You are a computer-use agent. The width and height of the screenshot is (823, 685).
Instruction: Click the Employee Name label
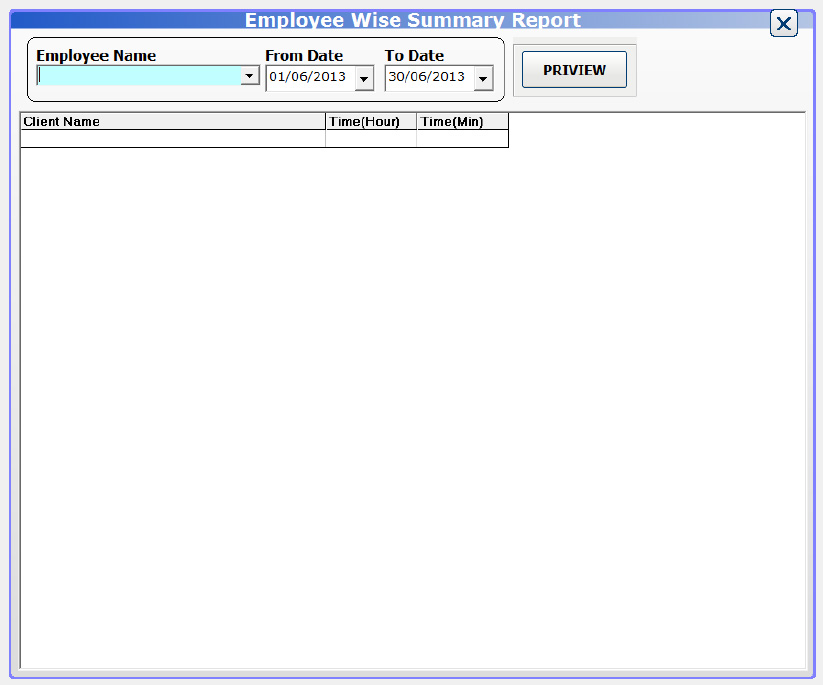(x=96, y=55)
